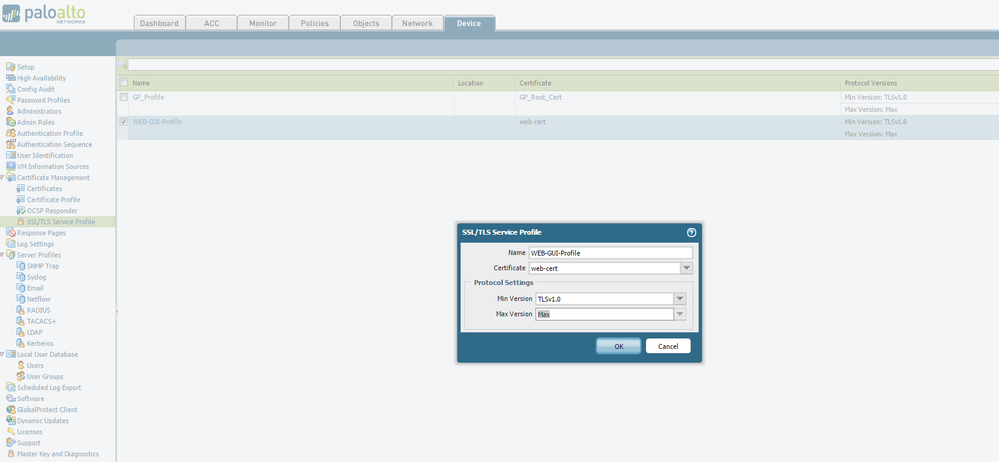The height and width of the screenshot is (462, 999).
Task: Click the Software icon
Action: coord(11,398)
